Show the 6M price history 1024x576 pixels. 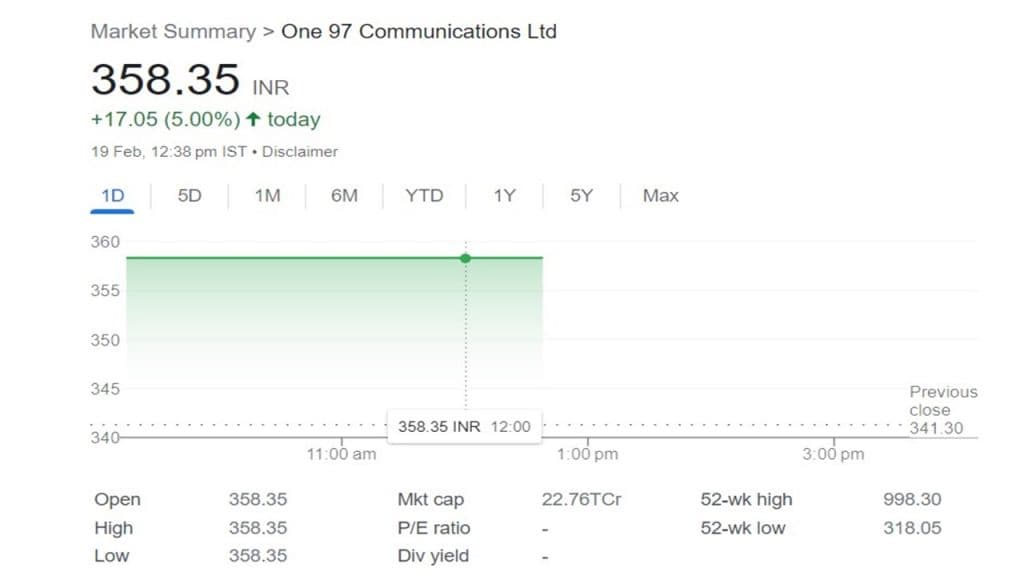tap(344, 196)
